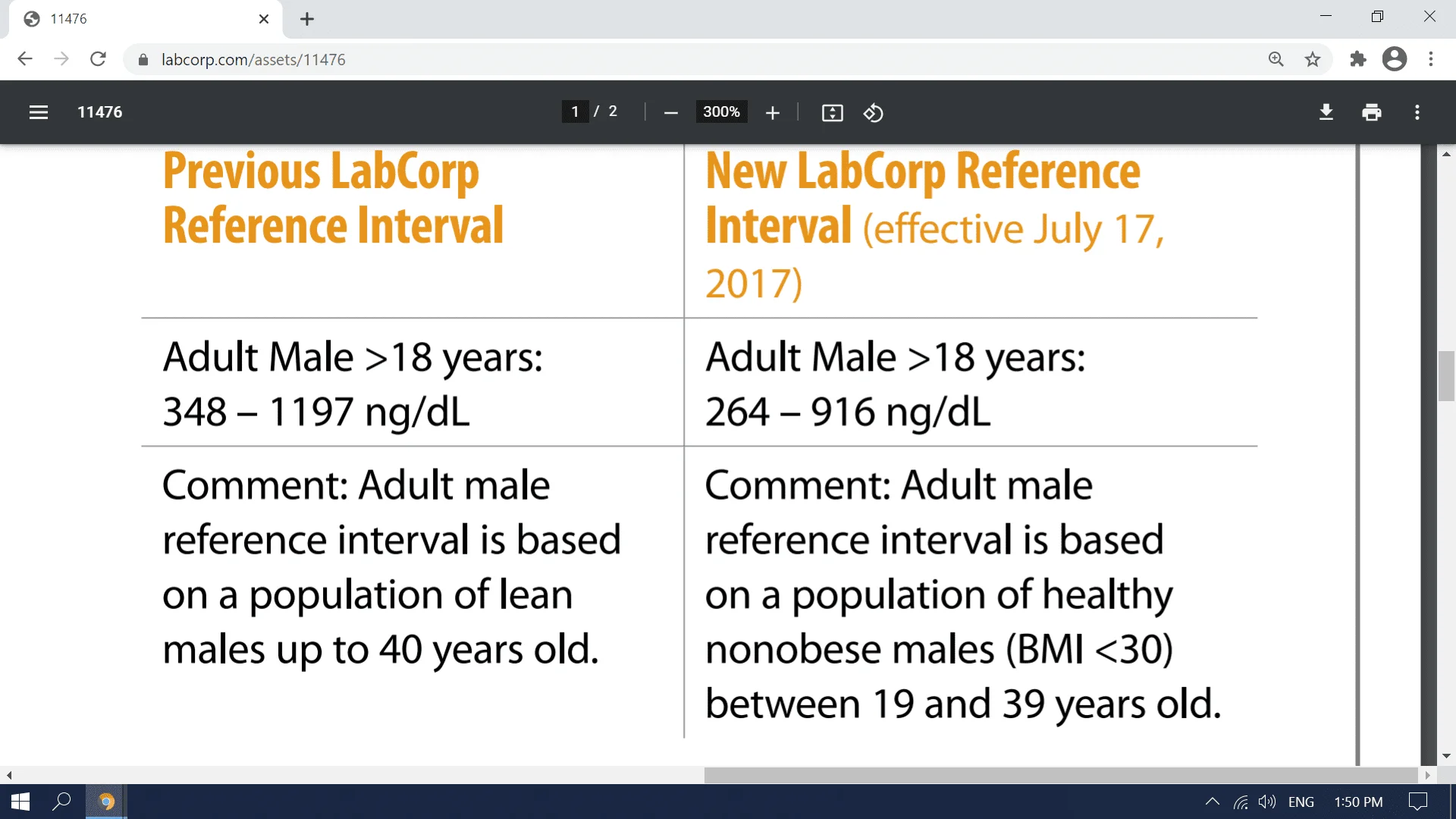Go back to previous page
The image size is (1456, 819).
[x=25, y=59]
